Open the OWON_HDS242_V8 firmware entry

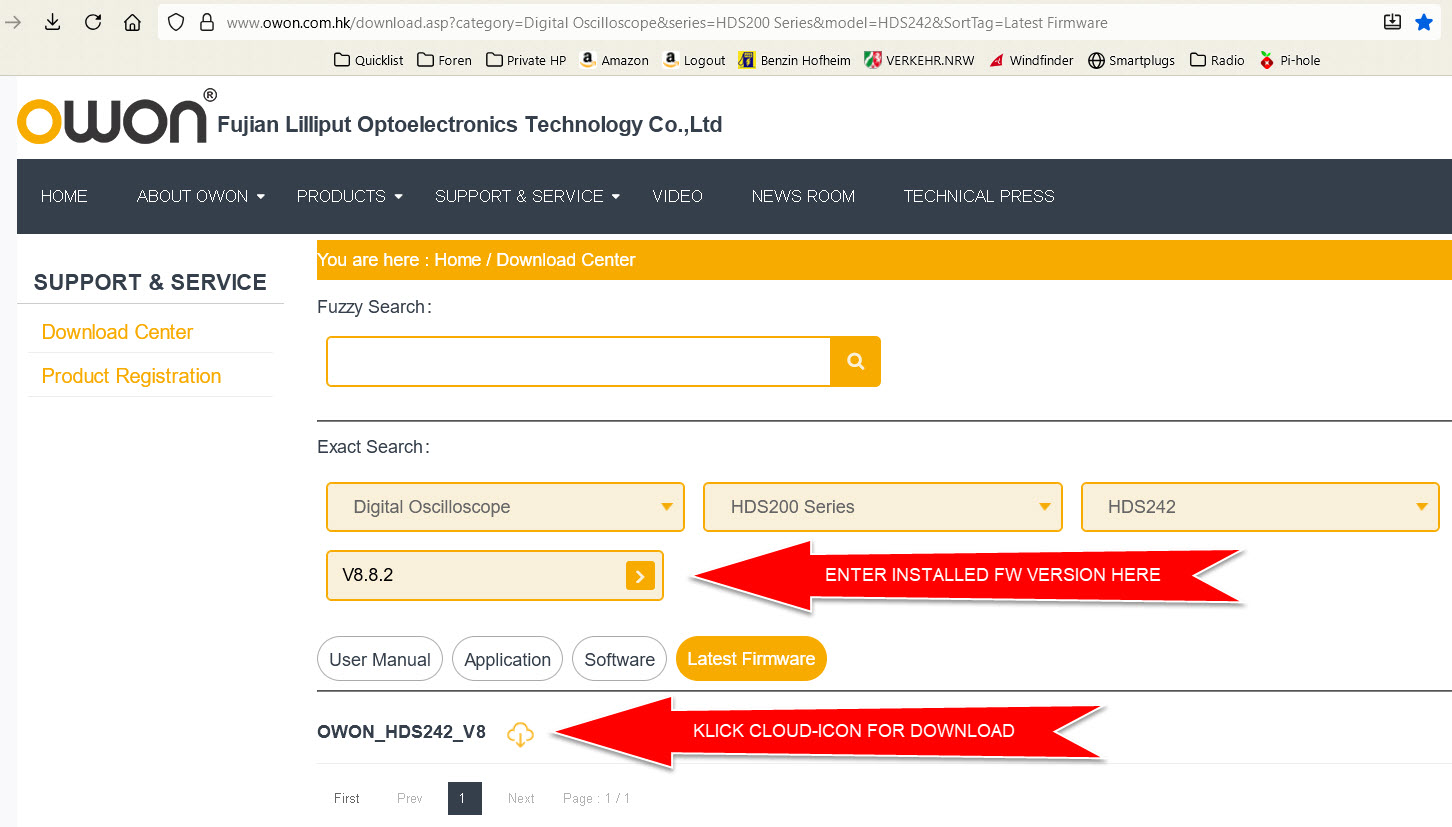click(401, 732)
